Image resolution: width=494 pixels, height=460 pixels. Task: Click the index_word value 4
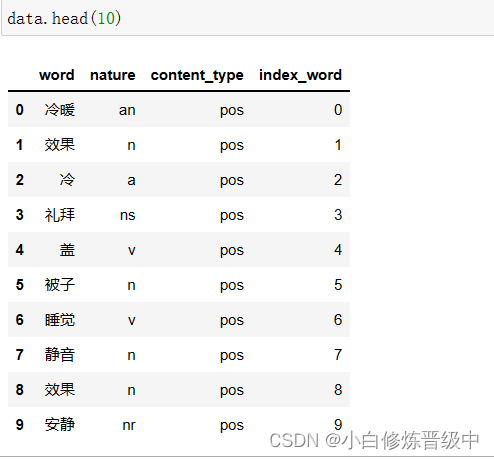click(338, 250)
